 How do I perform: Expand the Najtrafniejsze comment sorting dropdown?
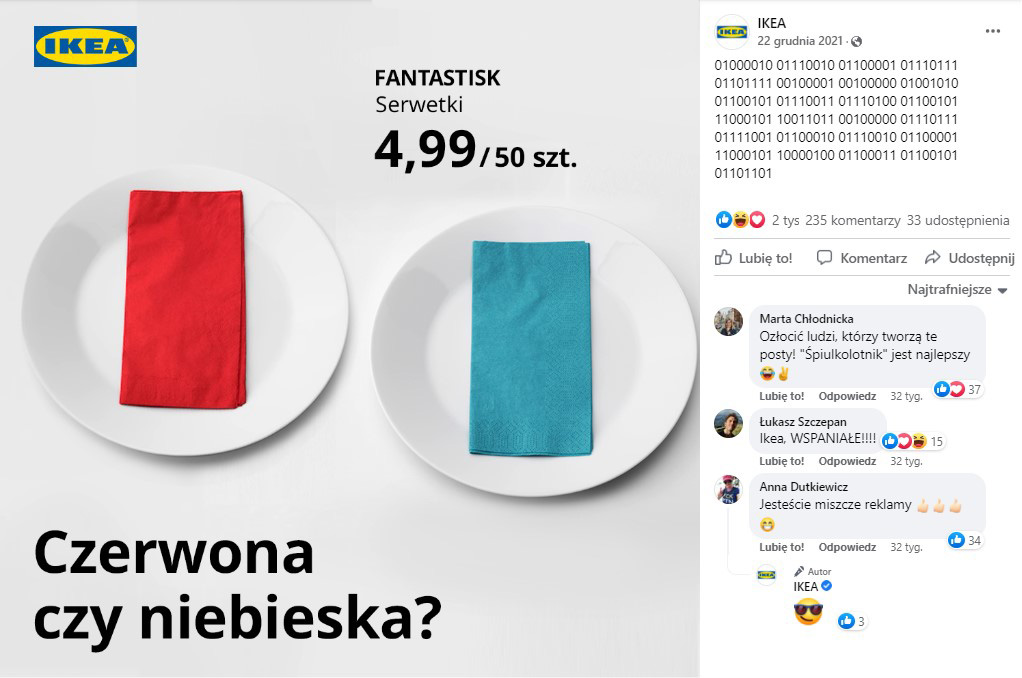point(957,289)
